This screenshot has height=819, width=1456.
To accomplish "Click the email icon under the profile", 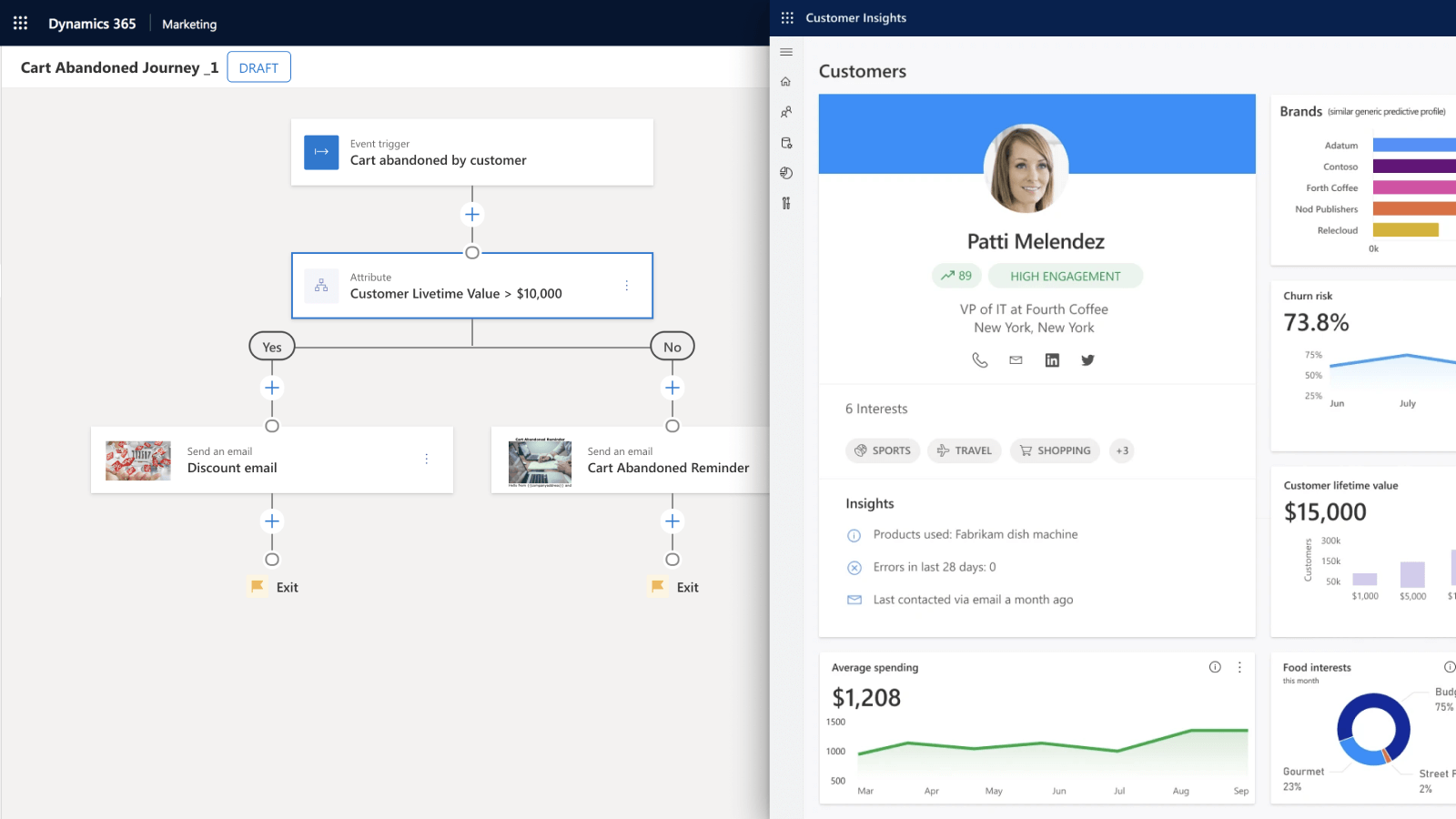I will tap(1016, 360).
